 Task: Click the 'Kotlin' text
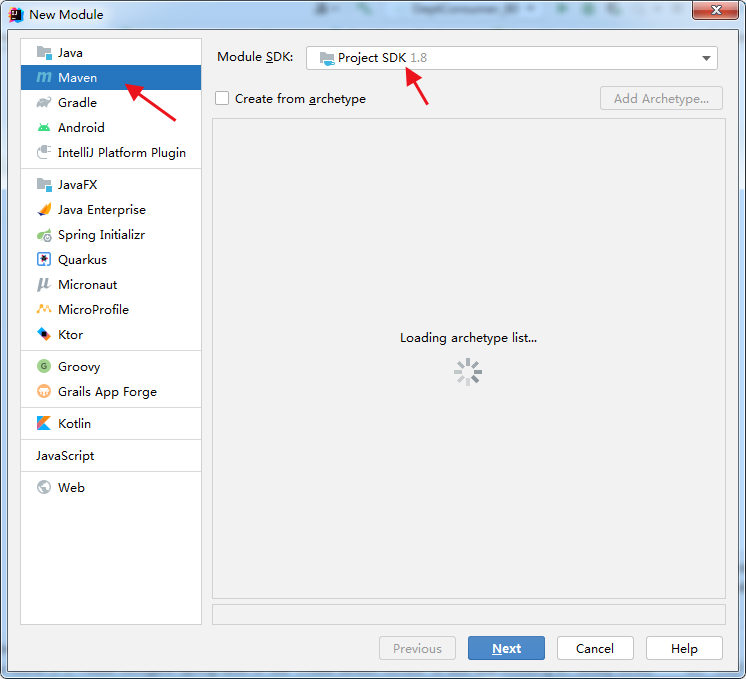pyautogui.click(x=74, y=423)
